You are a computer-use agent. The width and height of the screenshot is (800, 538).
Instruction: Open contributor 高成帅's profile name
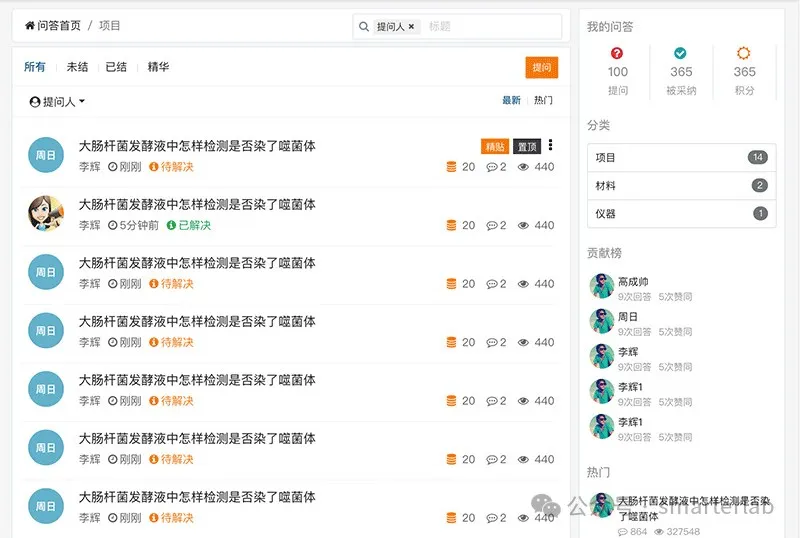pos(633,282)
